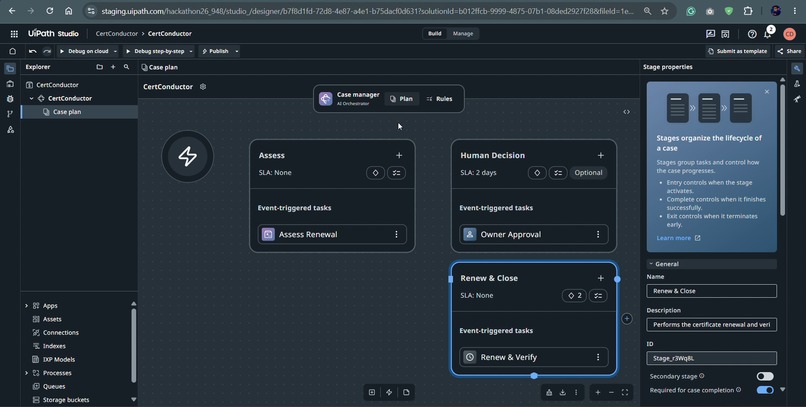Open Renew & Close conditions showing 2
The height and width of the screenshot is (407, 806).
574,295
